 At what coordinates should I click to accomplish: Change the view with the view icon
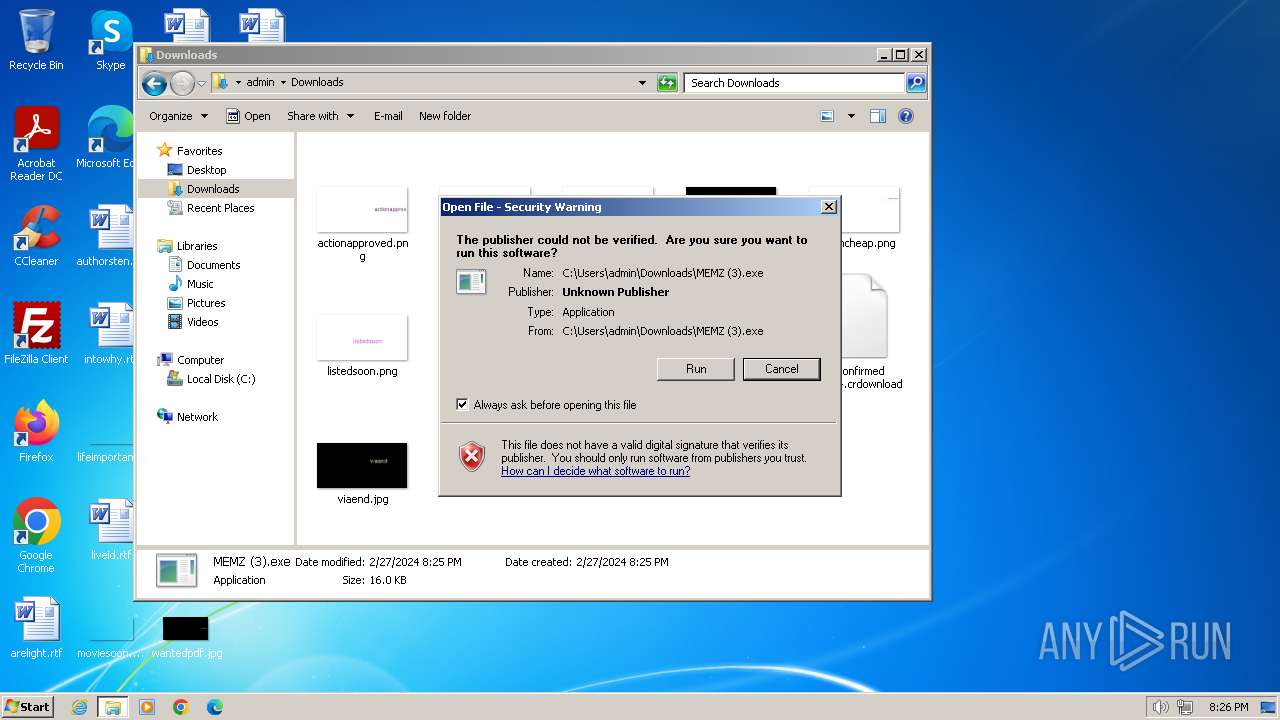tap(827, 116)
